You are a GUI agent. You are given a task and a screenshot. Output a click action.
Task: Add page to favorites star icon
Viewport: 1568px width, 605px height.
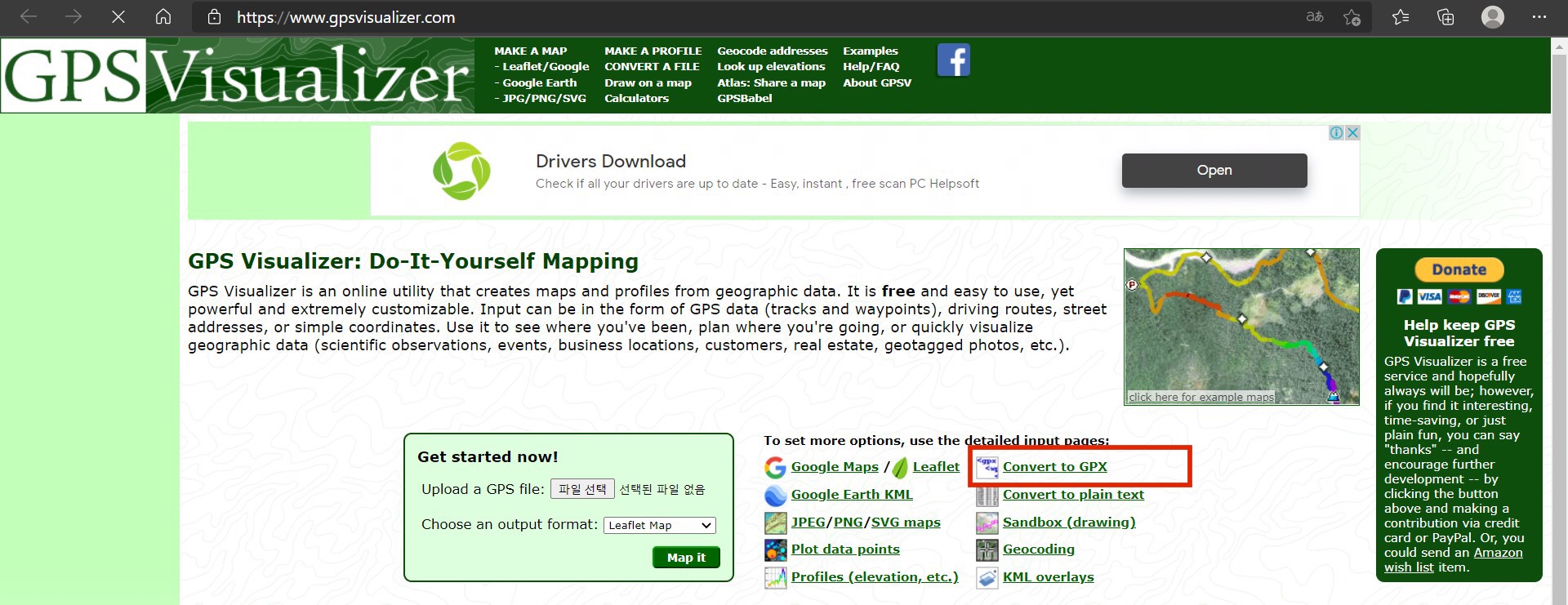click(1352, 17)
